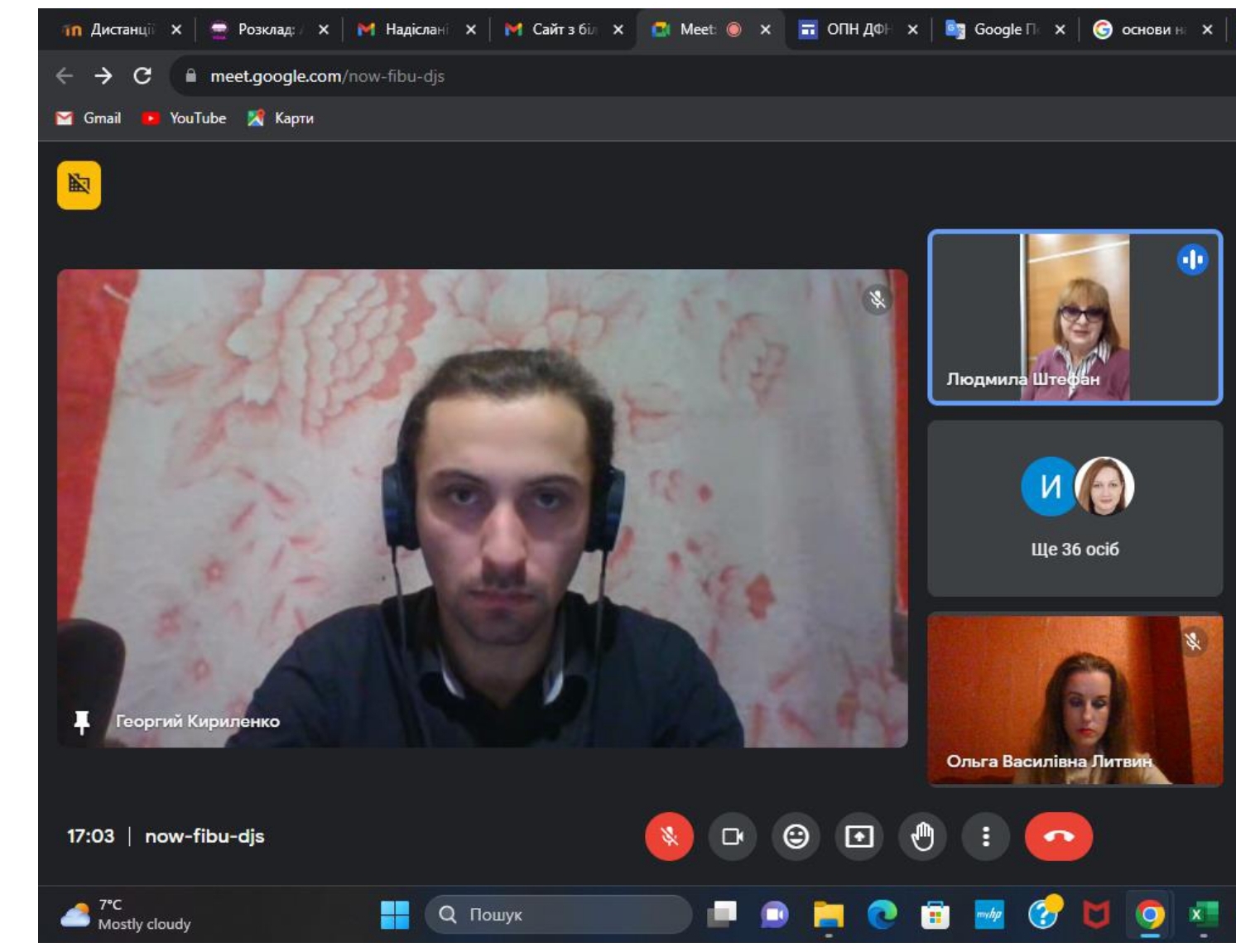The image size is (1236, 952).
Task: Hang up with the red leave call button
Action: click(1058, 837)
